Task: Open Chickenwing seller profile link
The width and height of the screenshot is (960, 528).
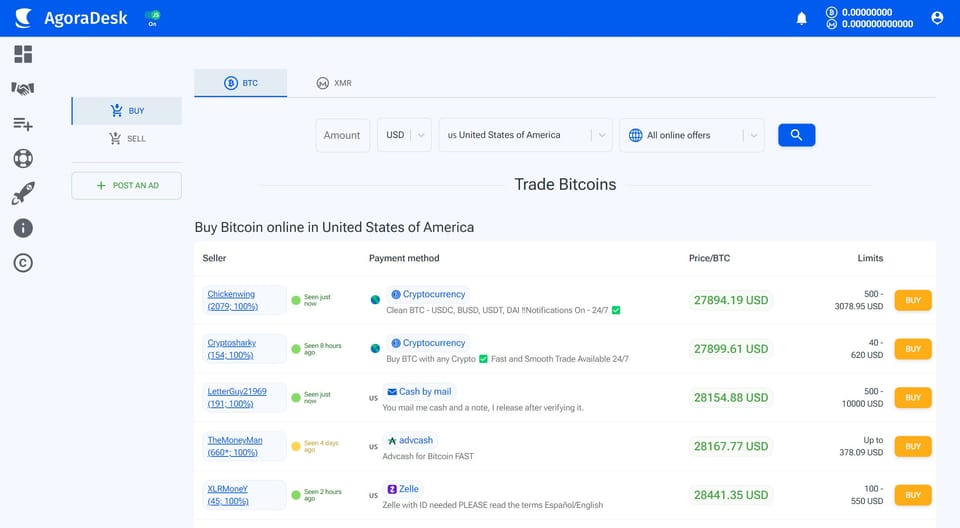Action: (x=233, y=300)
